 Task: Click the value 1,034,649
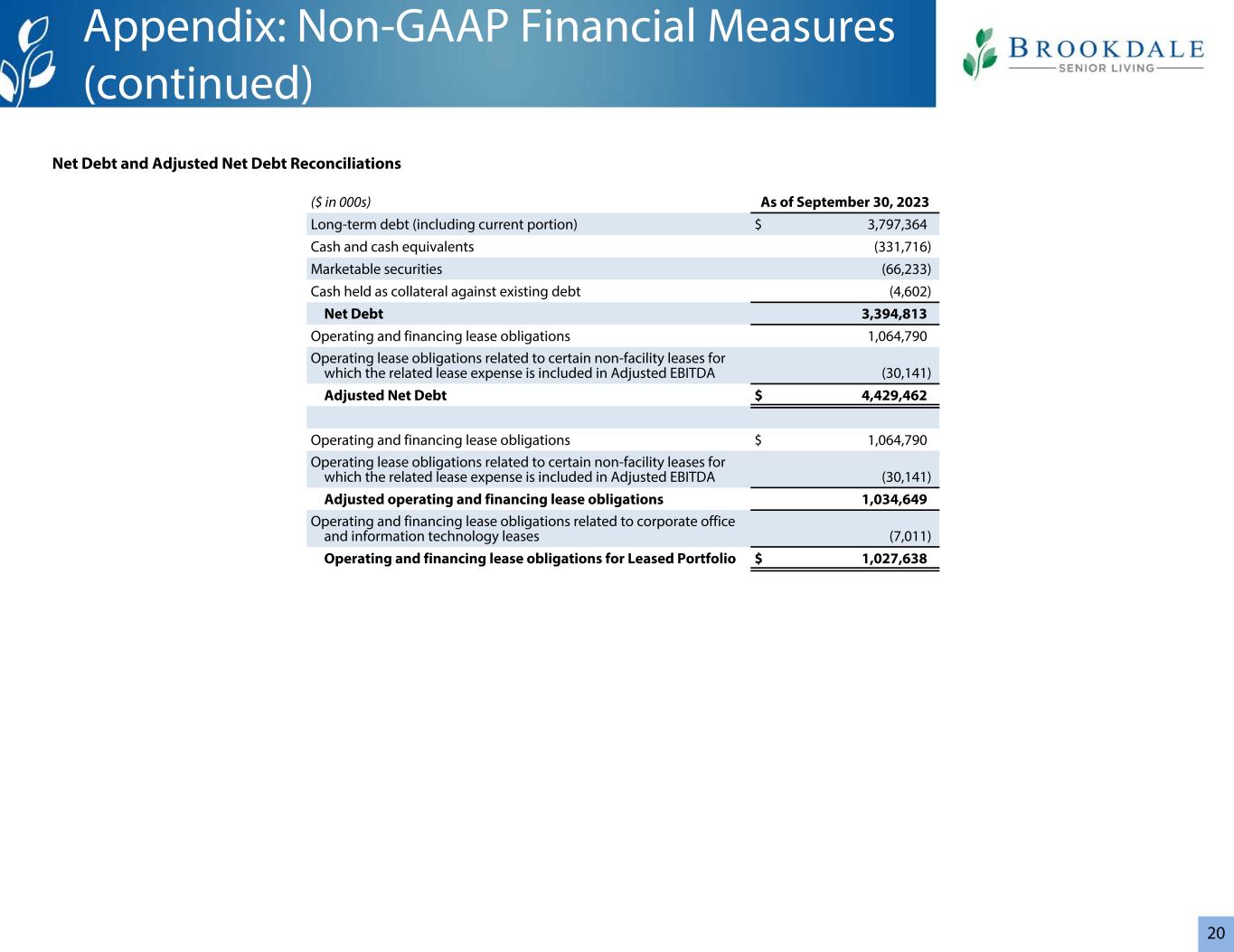pyautogui.click(x=894, y=499)
